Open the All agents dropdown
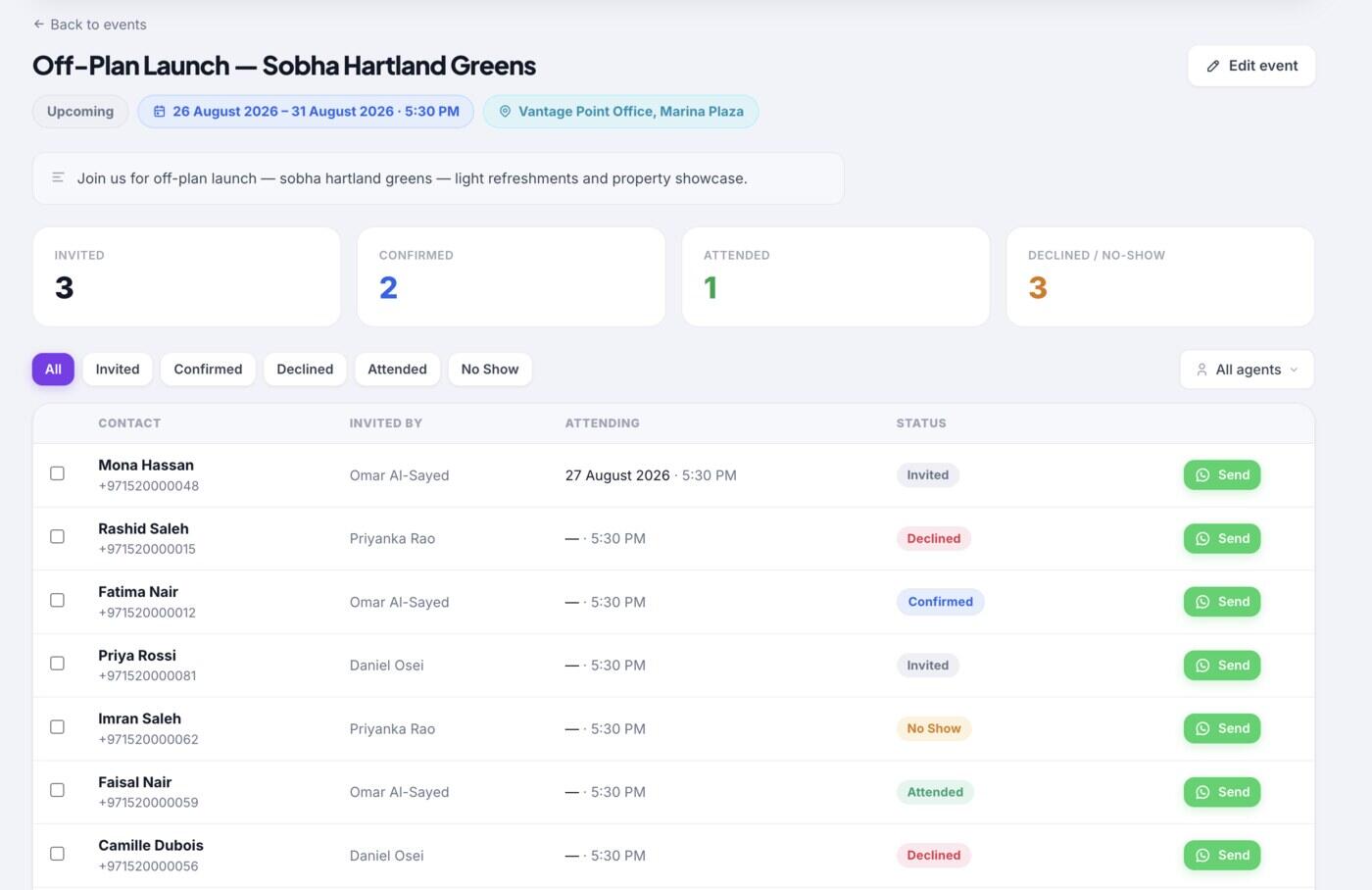 click(1247, 370)
